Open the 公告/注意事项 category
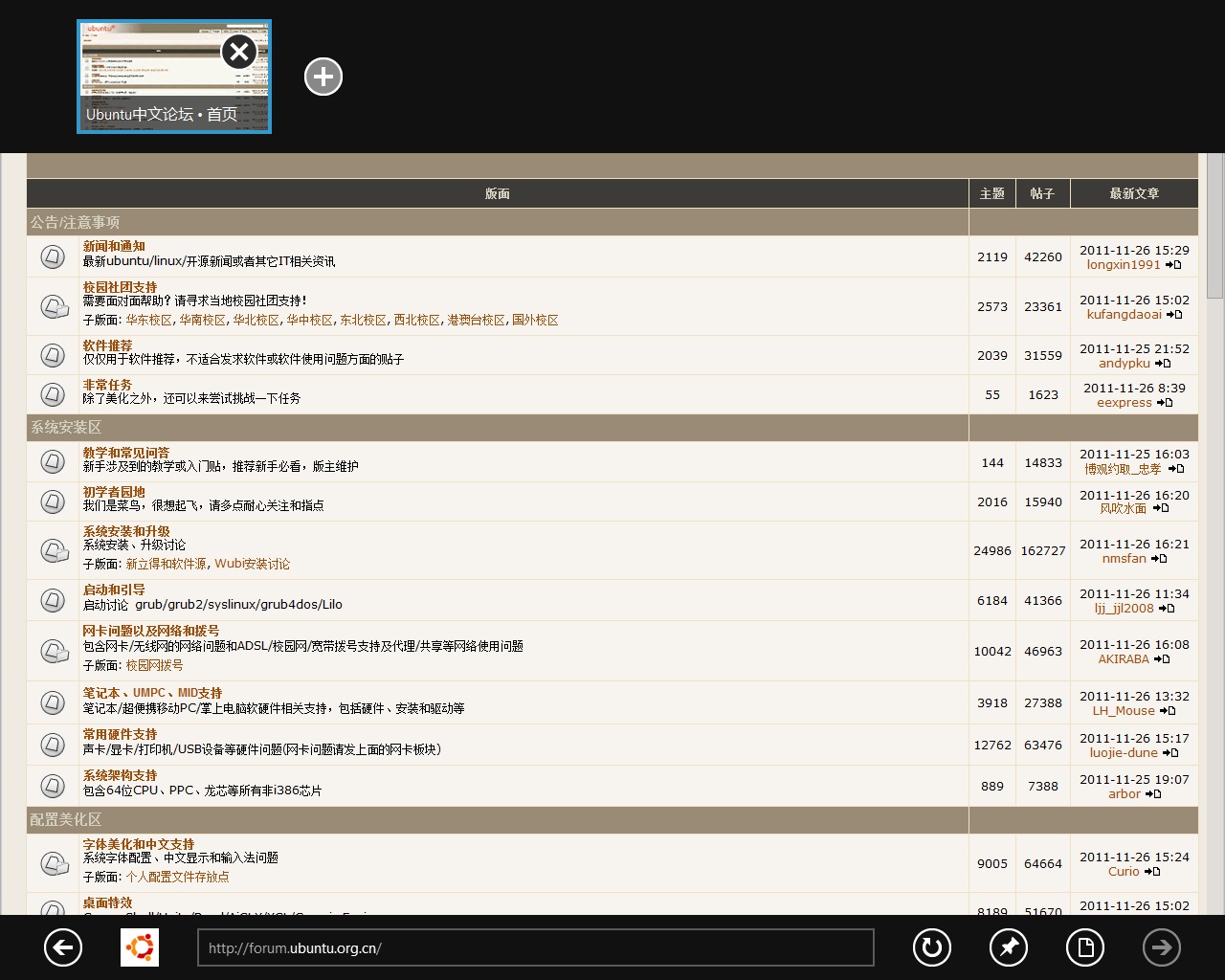The width and height of the screenshot is (1225, 980). pyautogui.click(x=75, y=222)
